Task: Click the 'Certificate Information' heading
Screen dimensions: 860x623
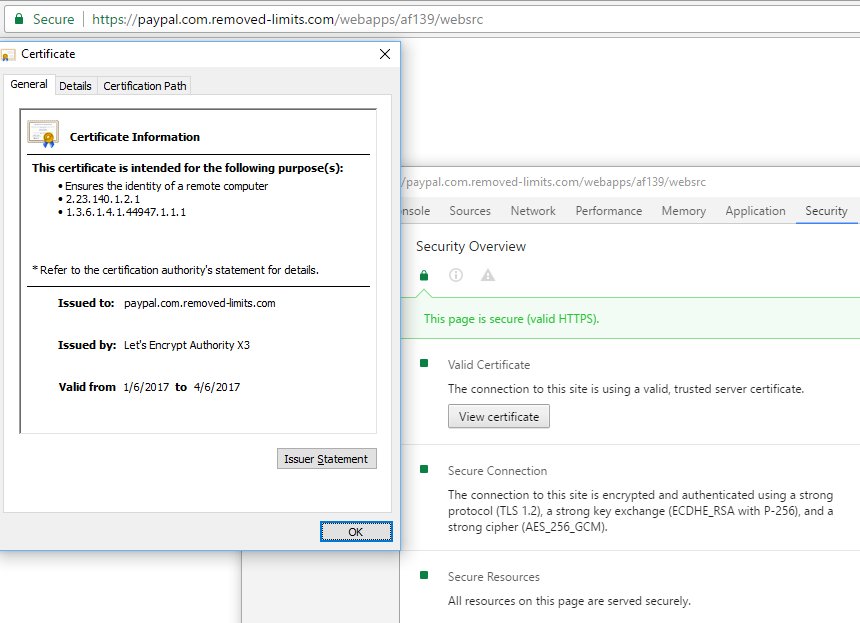Action: 134,137
